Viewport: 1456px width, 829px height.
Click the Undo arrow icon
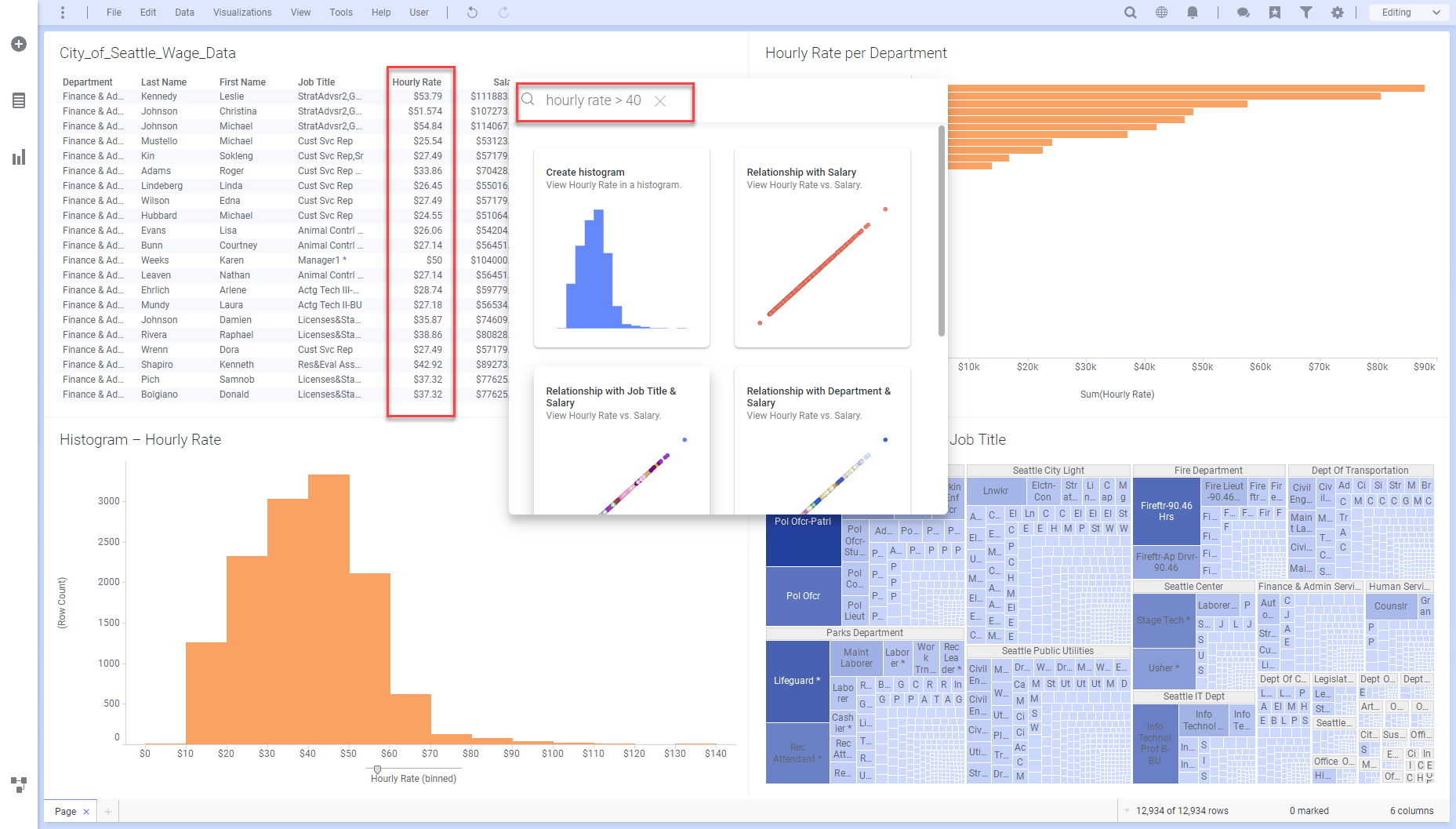point(472,13)
